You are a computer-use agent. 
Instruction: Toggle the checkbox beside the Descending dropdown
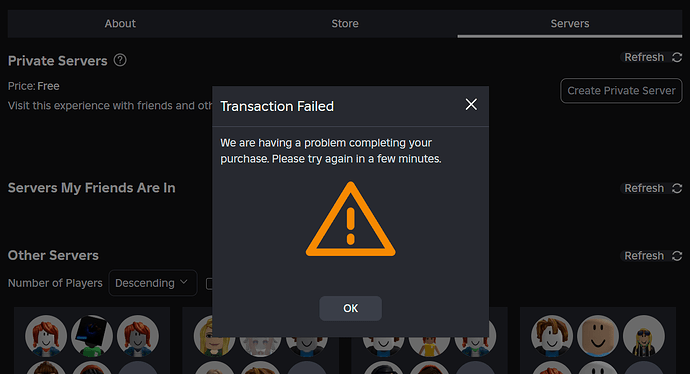coord(209,284)
